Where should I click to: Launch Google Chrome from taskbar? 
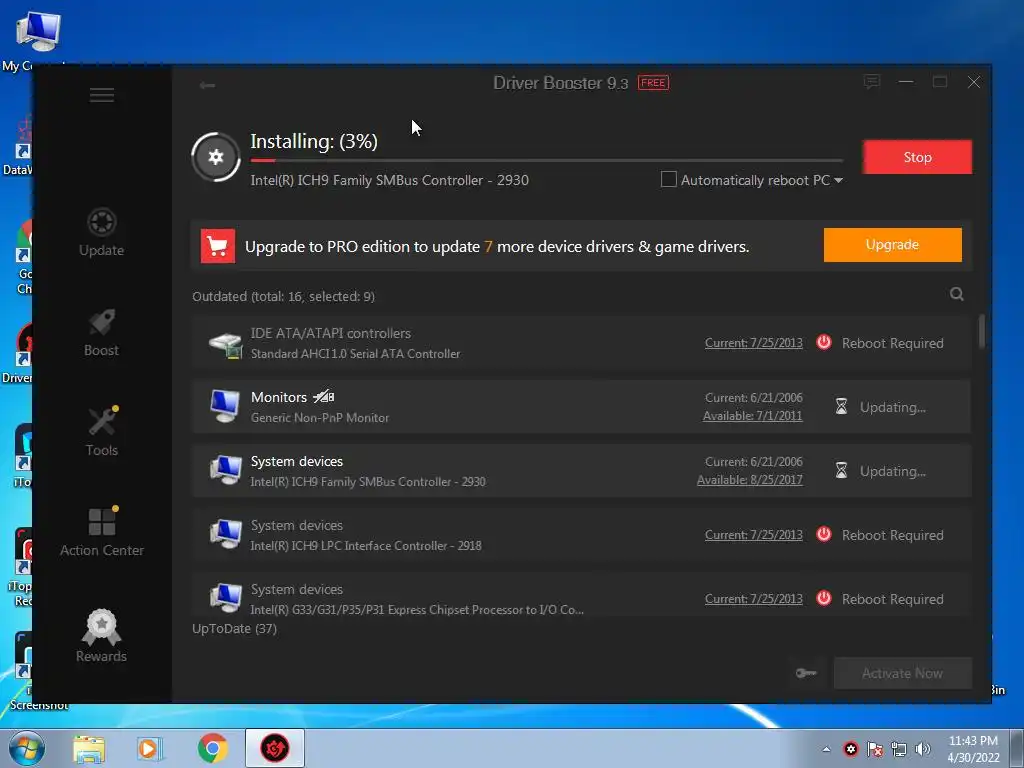(x=212, y=748)
